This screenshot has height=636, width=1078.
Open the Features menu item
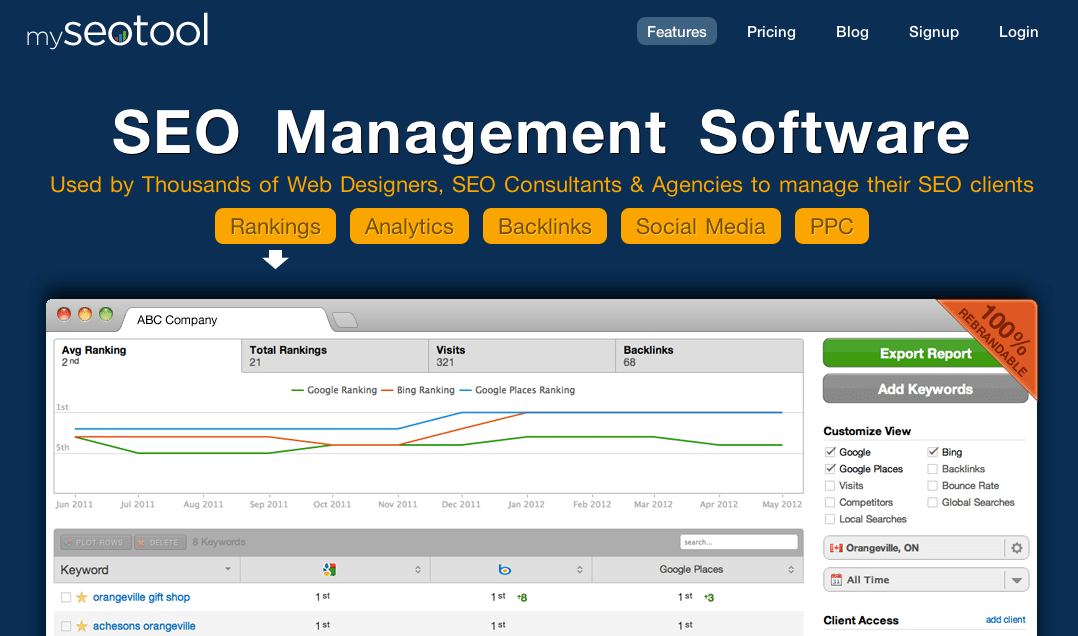coord(676,32)
